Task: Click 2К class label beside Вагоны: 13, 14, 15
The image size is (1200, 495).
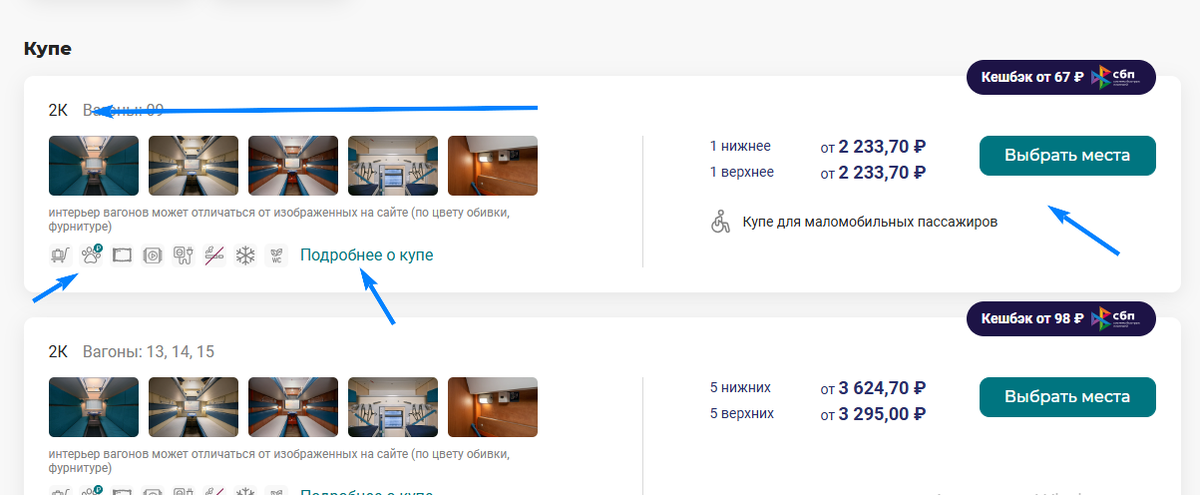Action: coord(58,352)
